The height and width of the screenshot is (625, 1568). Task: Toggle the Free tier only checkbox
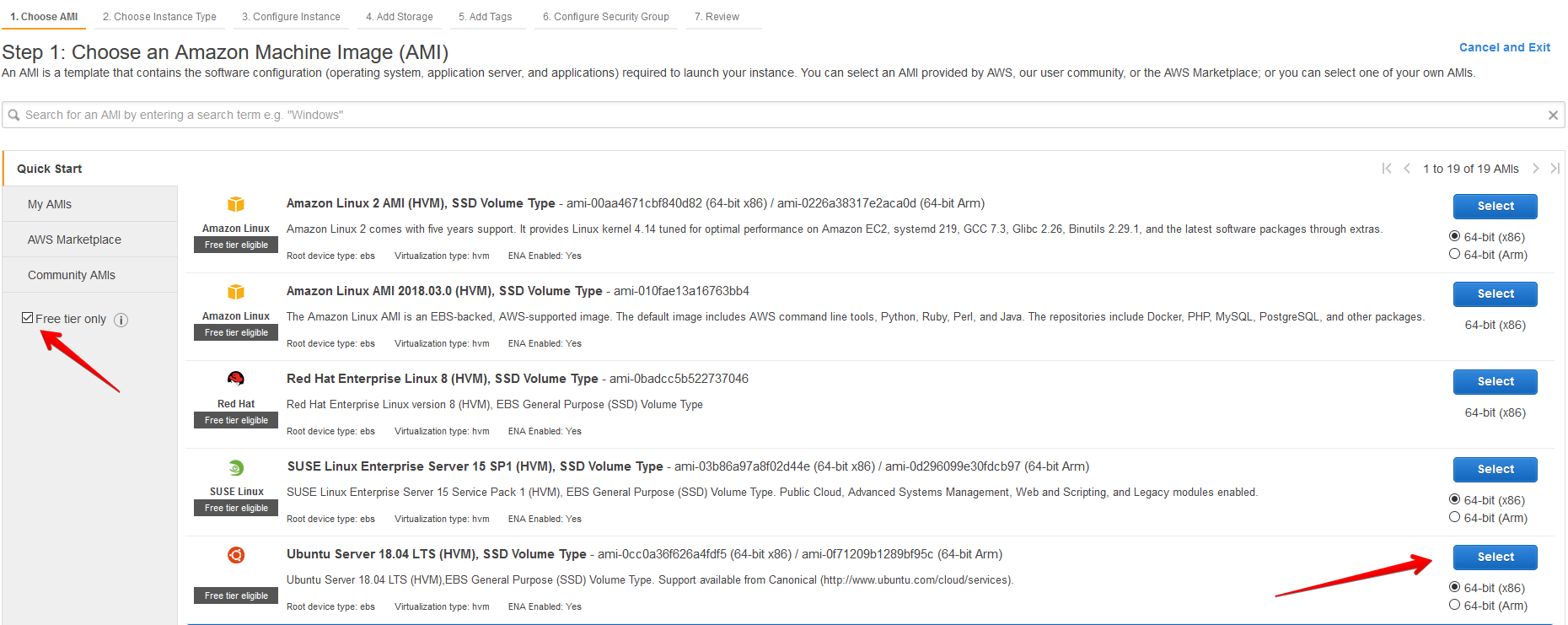[28, 318]
